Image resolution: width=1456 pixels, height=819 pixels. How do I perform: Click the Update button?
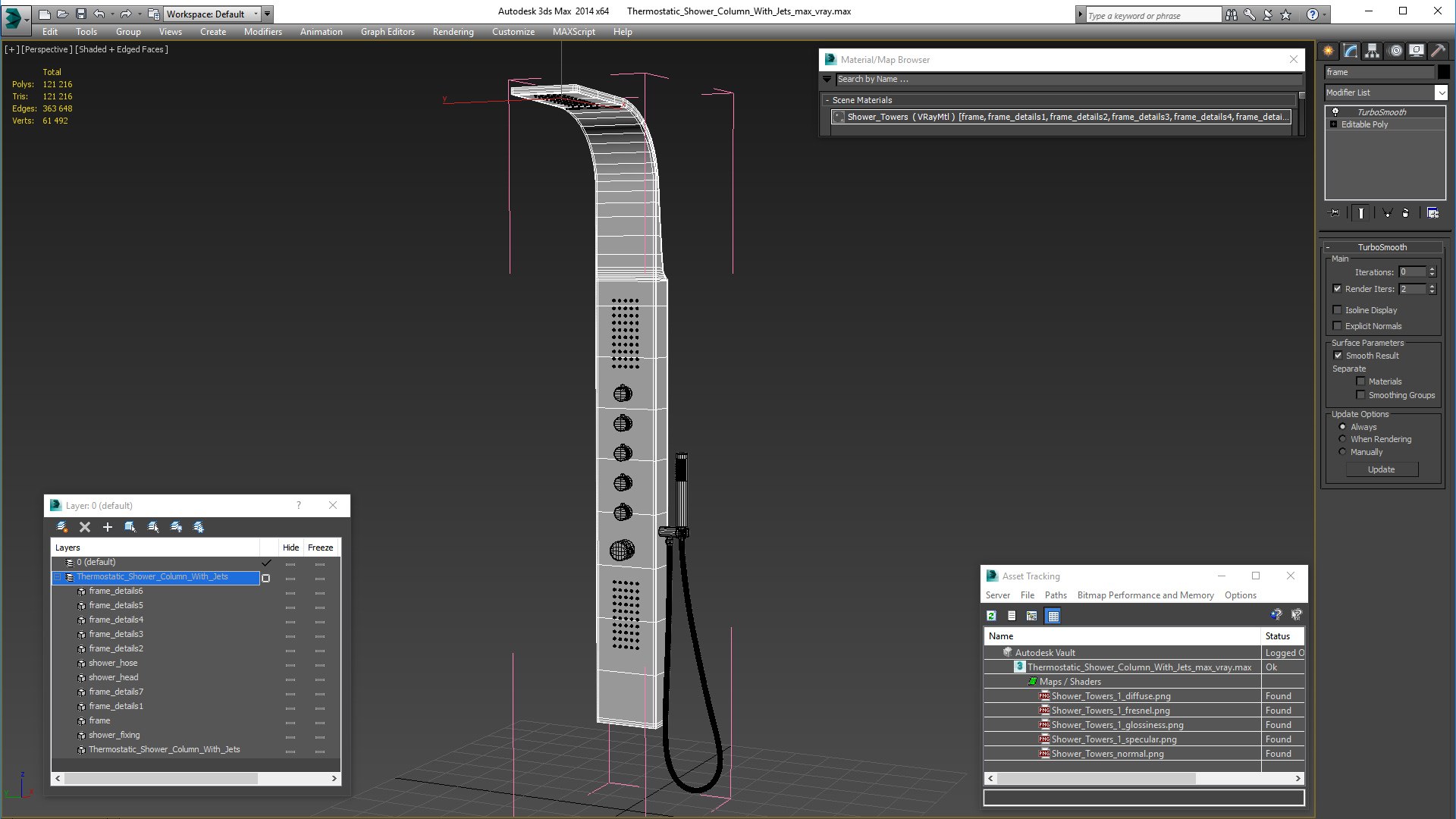coord(1381,469)
